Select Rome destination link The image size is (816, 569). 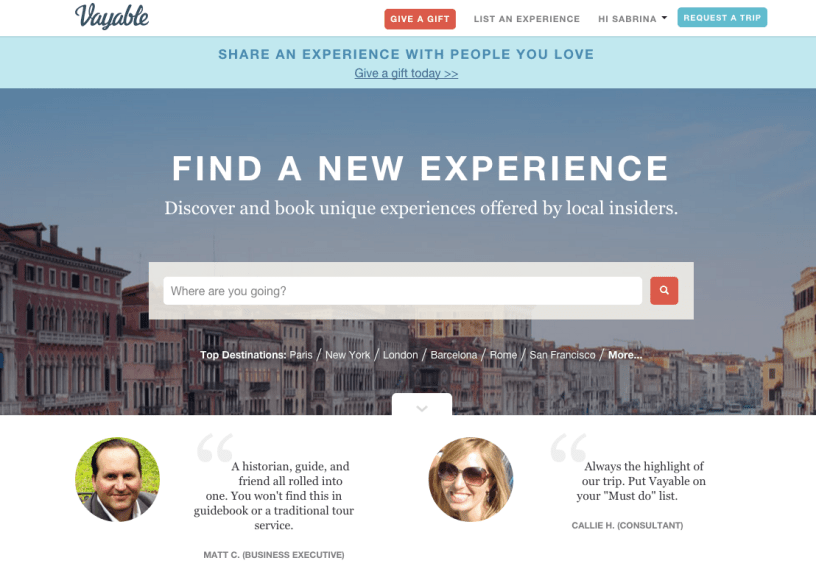(503, 355)
